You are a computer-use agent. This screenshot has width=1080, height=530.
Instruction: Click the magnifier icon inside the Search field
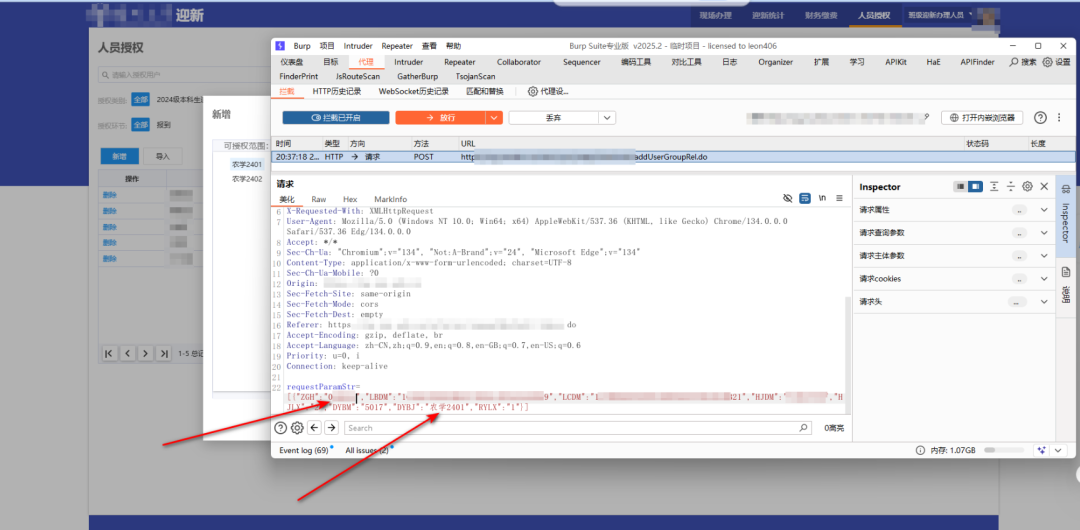point(803,428)
